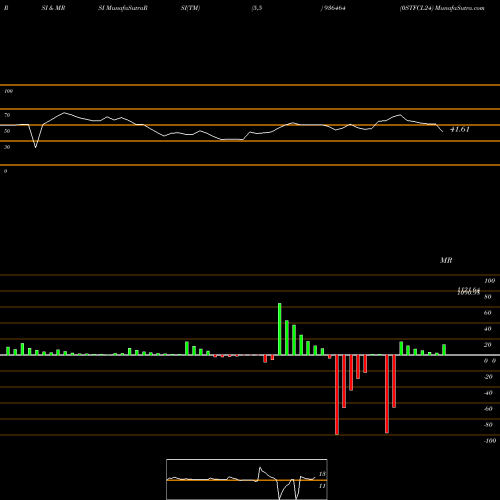Open the mini overview chart thumbnail
Image resolution: width=500 pixels, height=500 pixels.
pyautogui.click(x=247, y=479)
